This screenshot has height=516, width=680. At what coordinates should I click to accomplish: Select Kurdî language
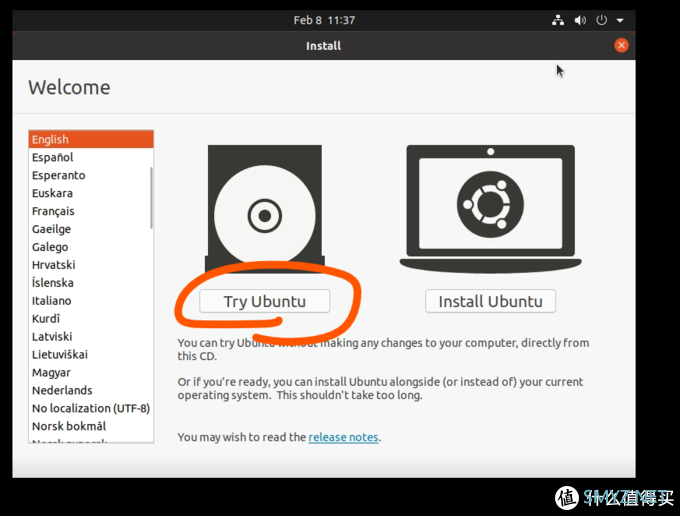coord(91,318)
